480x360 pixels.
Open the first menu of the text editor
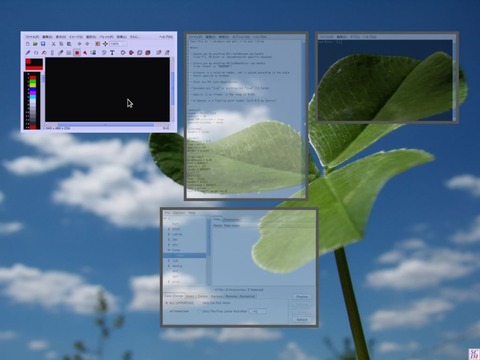pos(194,37)
